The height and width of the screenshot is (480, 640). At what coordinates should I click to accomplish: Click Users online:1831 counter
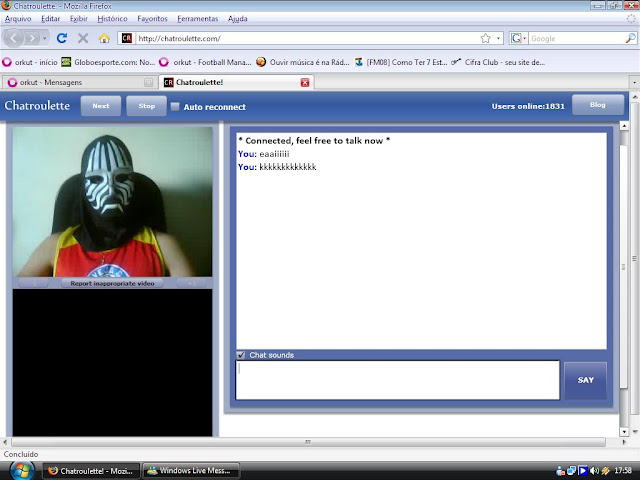pos(528,106)
